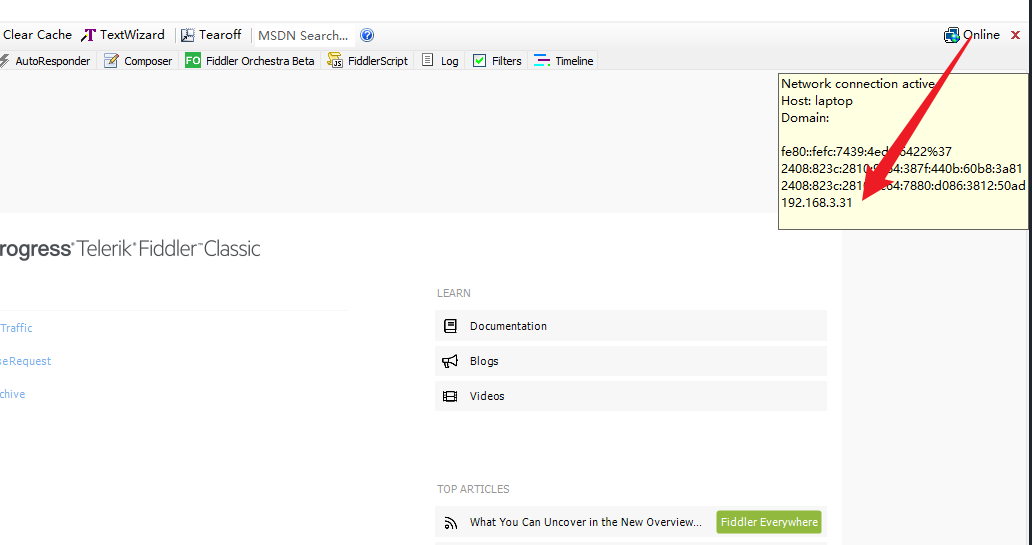Click the 192.168.3.31 address in tooltip

pyautogui.click(x=816, y=203)
